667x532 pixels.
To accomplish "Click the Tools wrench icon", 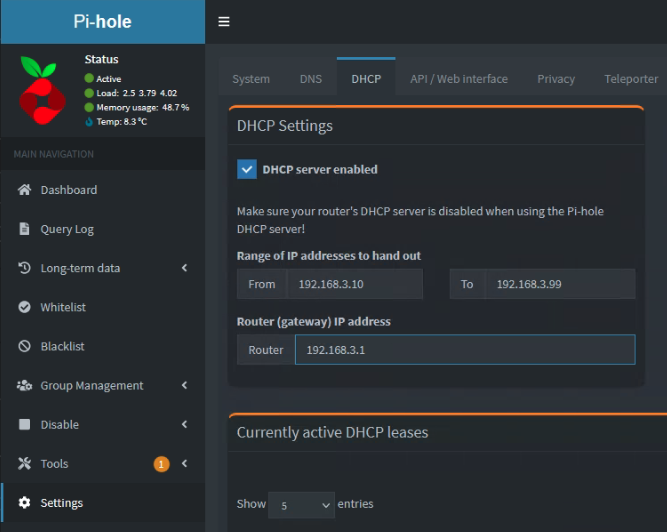I will pos(24,464).
